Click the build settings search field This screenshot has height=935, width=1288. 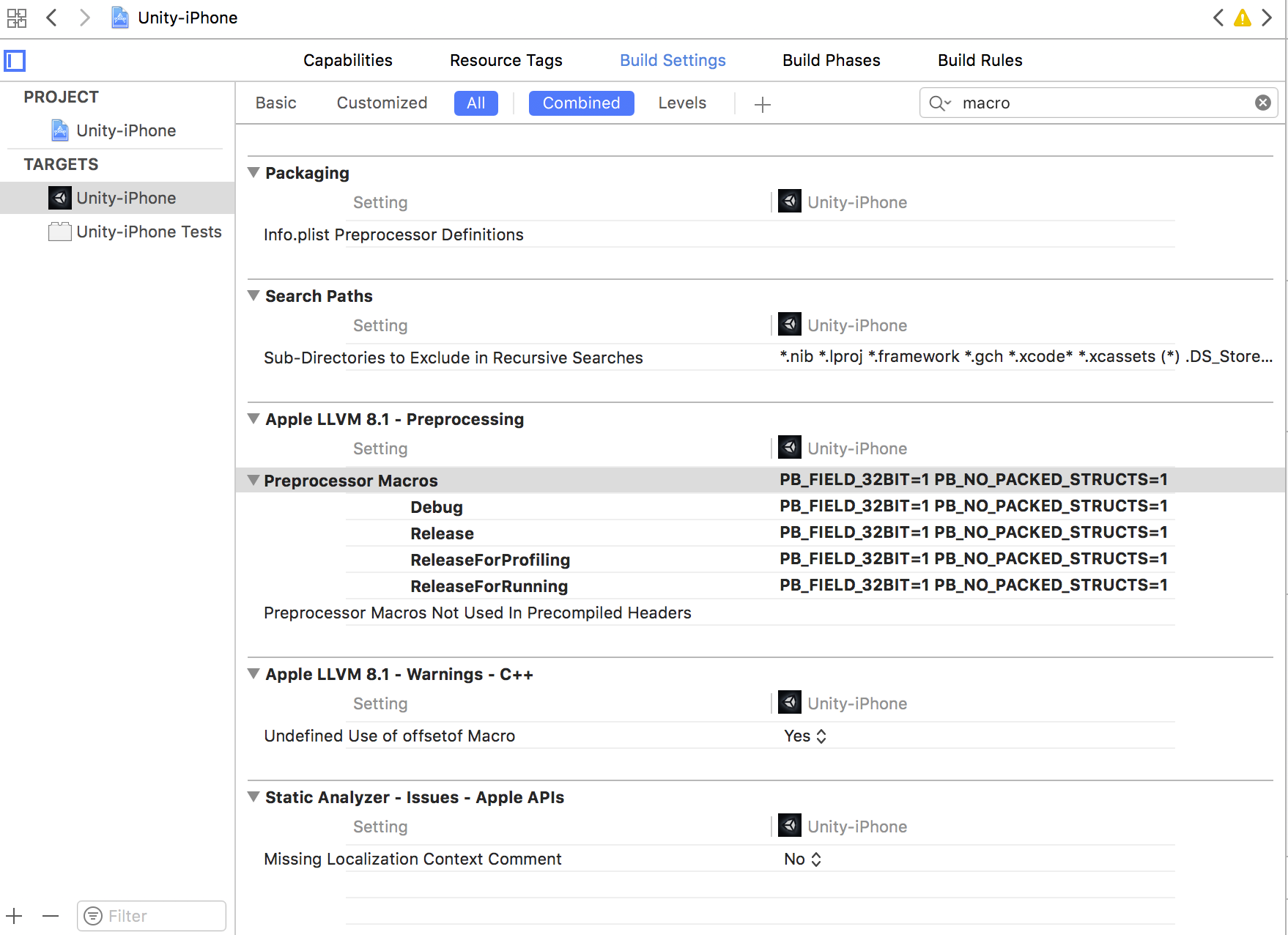(x=1099, y=103)
